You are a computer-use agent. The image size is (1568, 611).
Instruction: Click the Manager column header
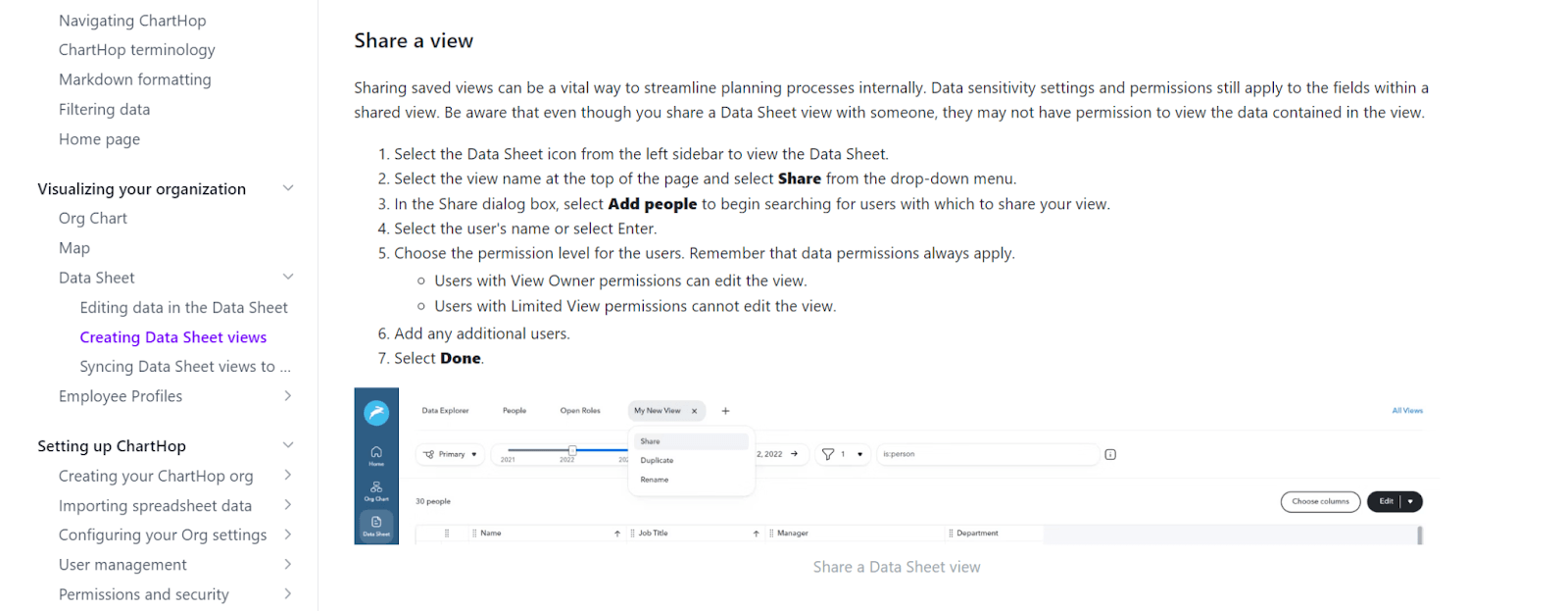(x=793, y=534)
